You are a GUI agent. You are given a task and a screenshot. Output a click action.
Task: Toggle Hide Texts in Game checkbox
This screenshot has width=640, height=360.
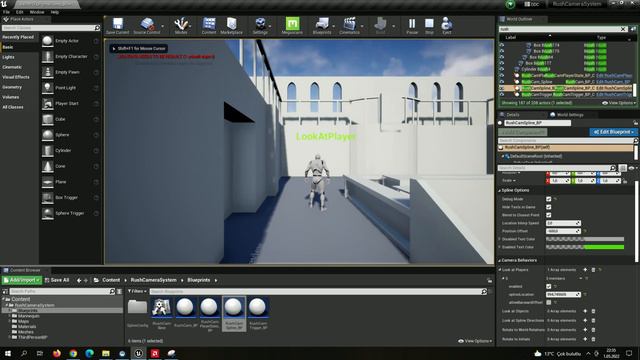(549, 207)
